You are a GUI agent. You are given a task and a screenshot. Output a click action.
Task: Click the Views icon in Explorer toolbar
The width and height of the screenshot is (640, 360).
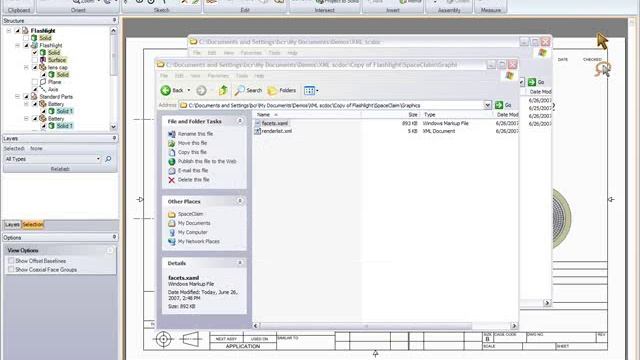[x=309, y=90]
